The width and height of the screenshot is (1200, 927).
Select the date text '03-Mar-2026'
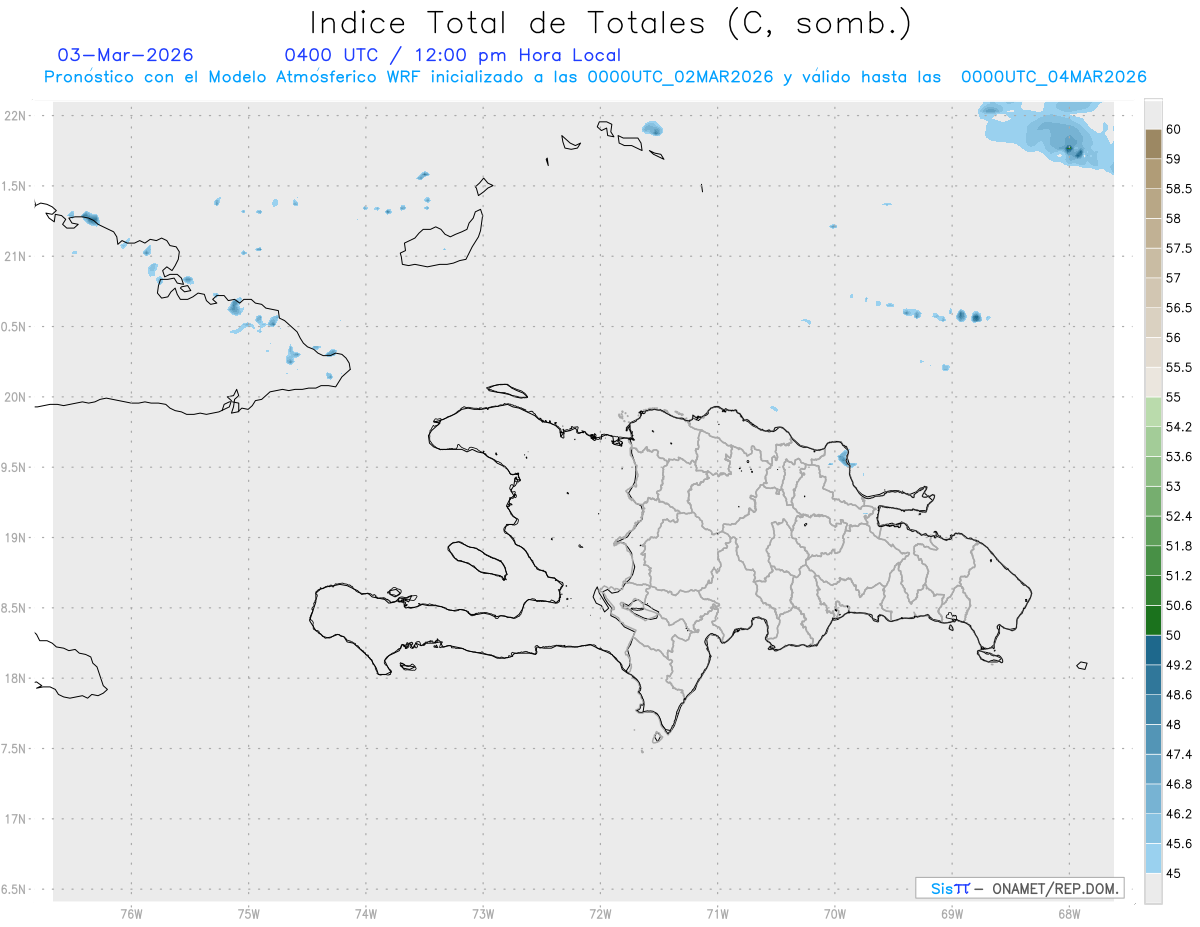(125, 55)
